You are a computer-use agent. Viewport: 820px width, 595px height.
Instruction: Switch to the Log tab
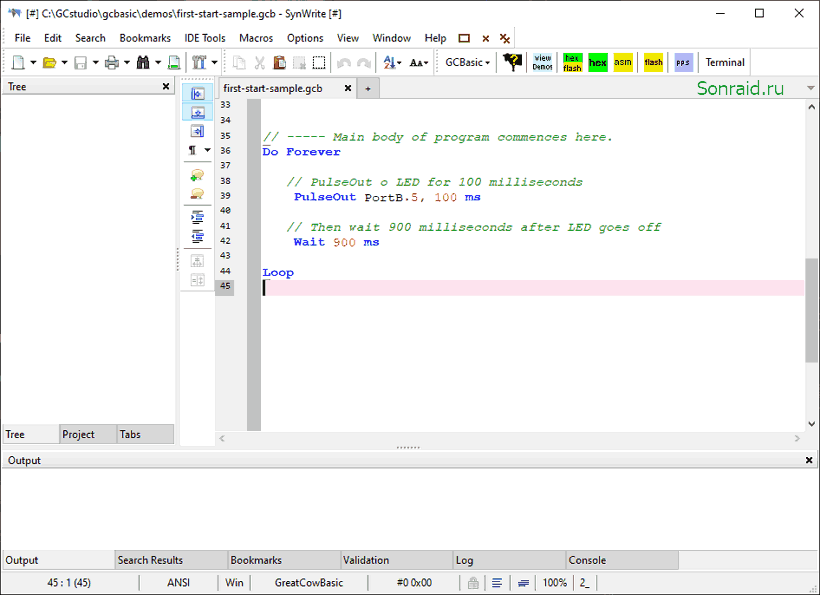509,560
